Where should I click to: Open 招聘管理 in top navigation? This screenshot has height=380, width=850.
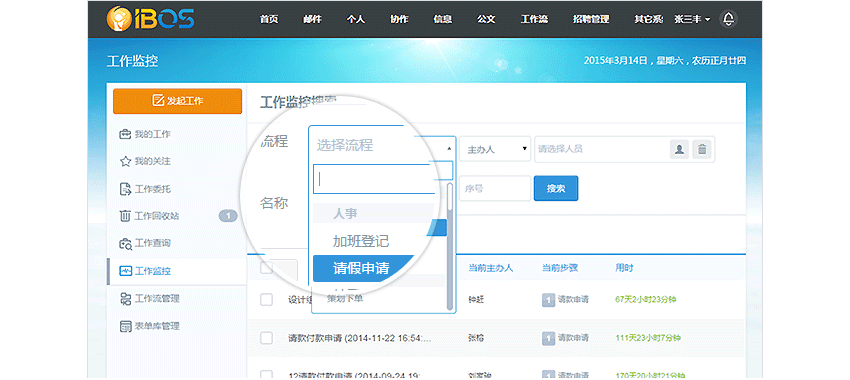pyautogui.click(x=591, y=20)
